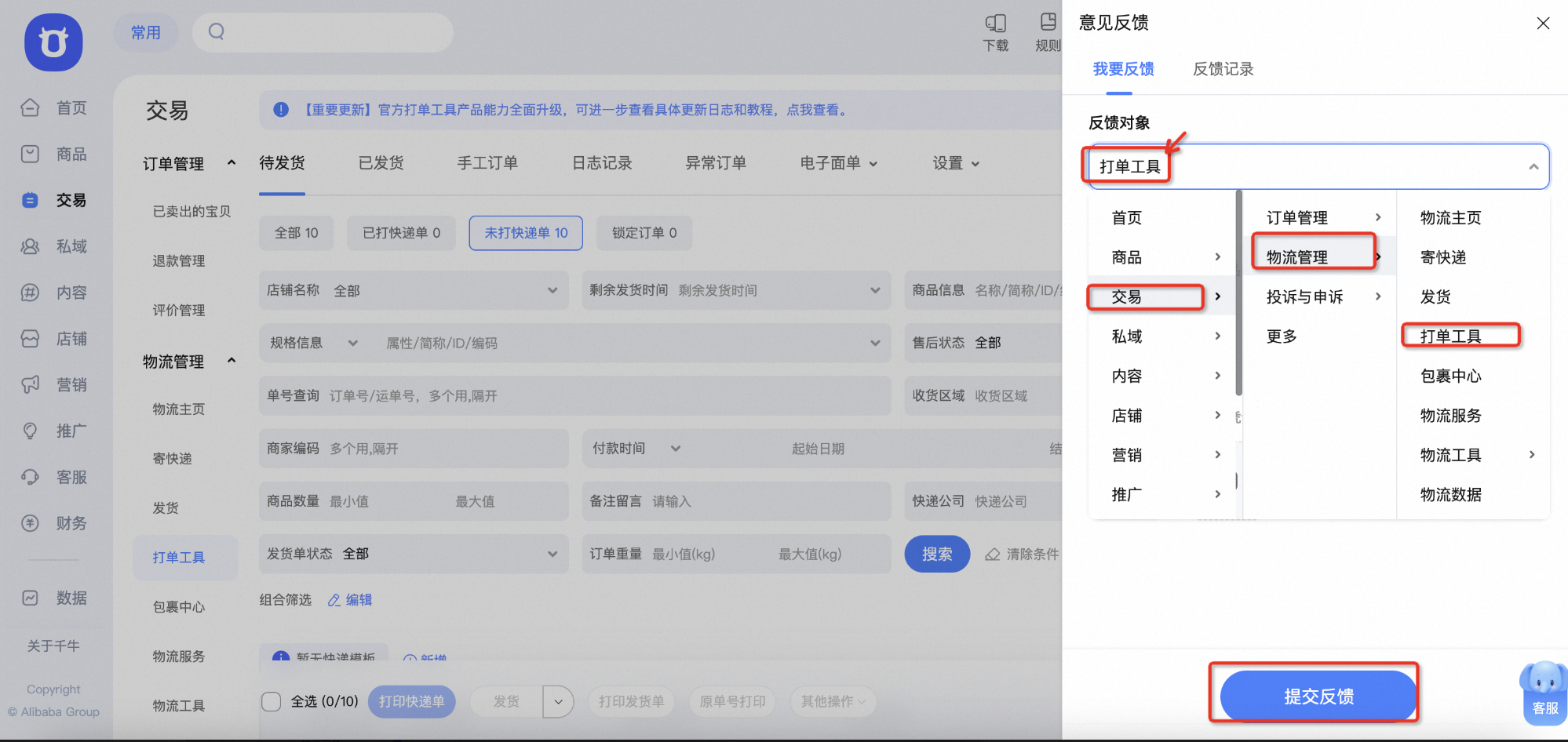This screenshot has height=742, width=1568.
Task: Filter by 已打快递单 0
Action: [401, 233]
